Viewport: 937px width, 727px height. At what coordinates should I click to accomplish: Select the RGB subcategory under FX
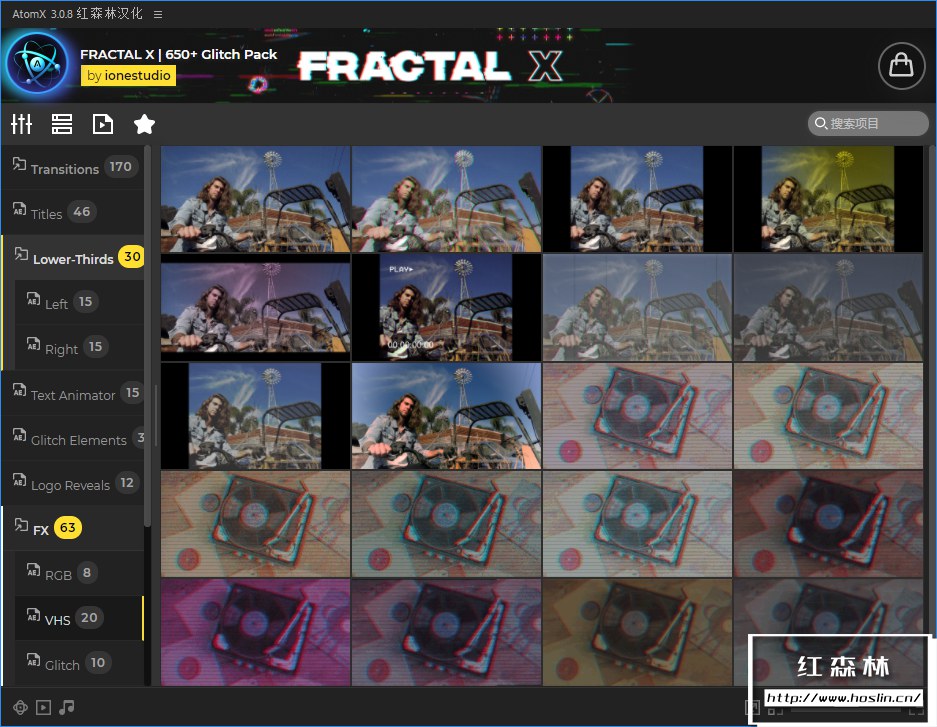click(79, 573)
